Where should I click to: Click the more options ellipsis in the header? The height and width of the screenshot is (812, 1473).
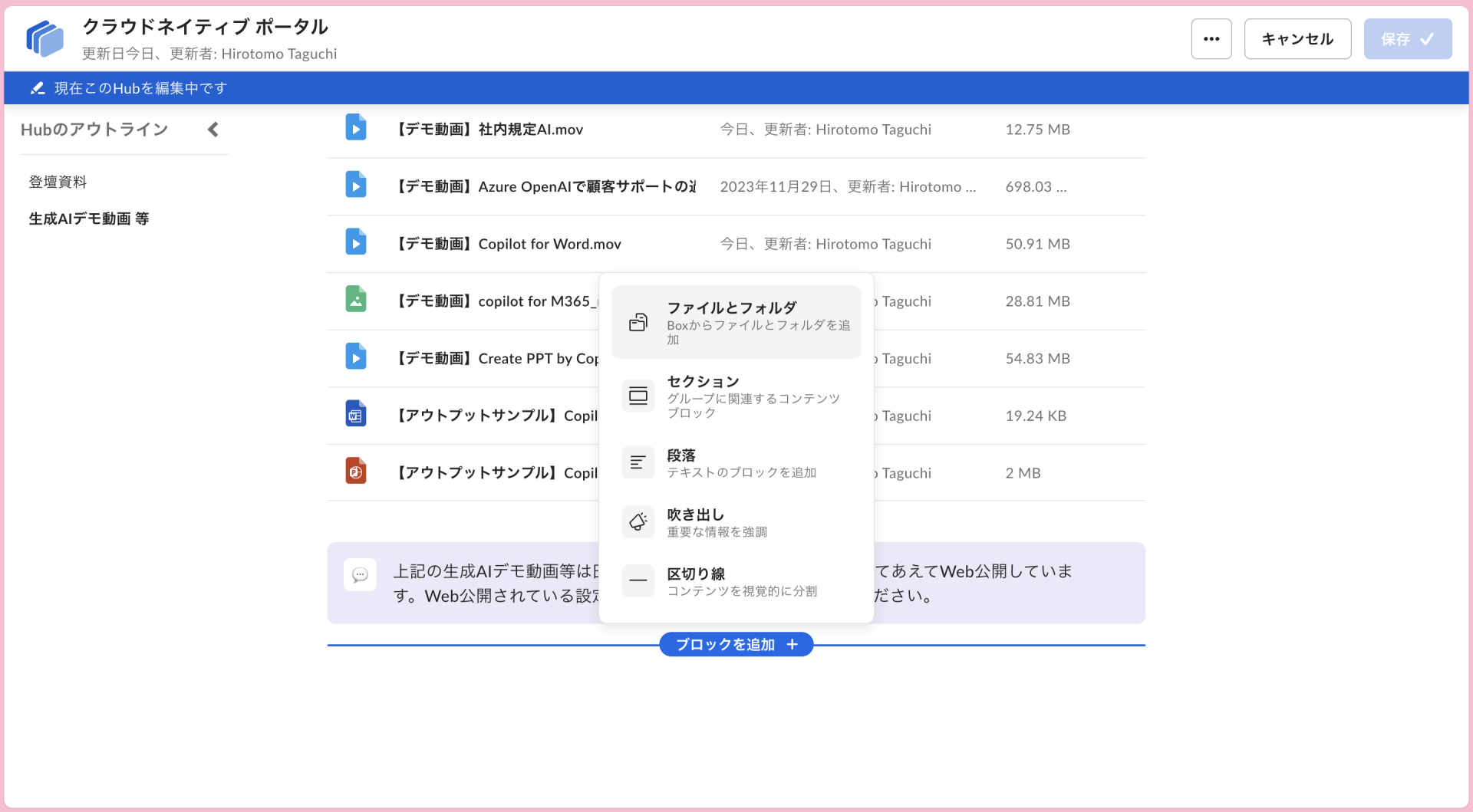[1211, 38]
